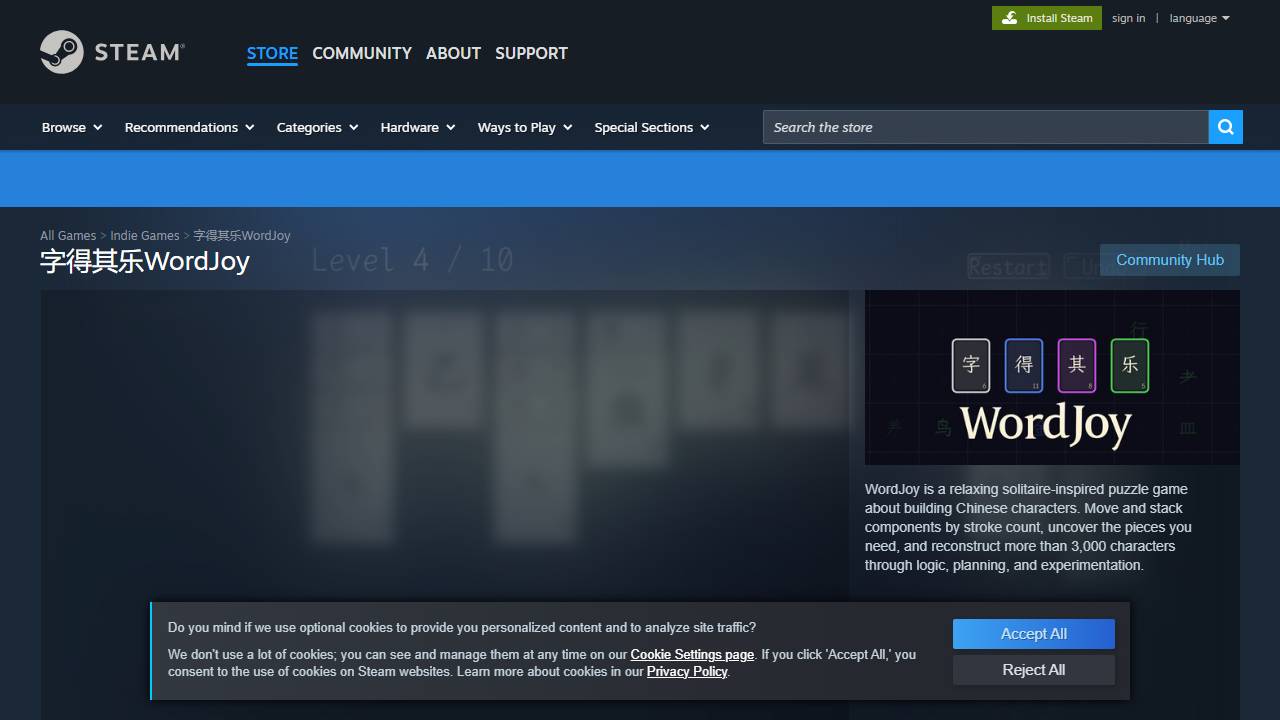Click the Indie Games breadcrumb link

coord(145,236)
